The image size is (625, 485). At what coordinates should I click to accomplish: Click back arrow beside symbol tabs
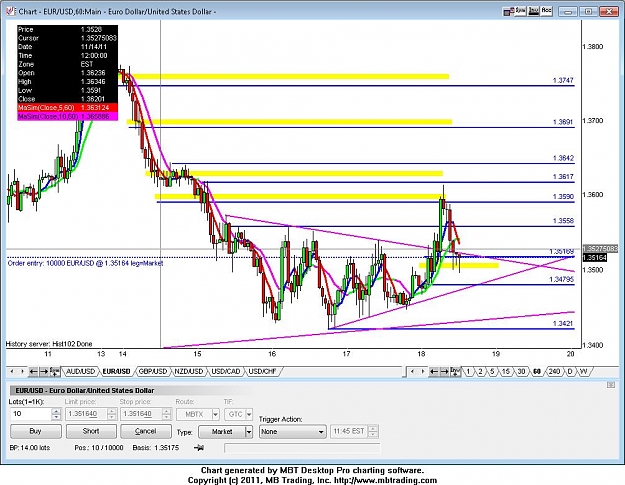[x=33, y=371]
